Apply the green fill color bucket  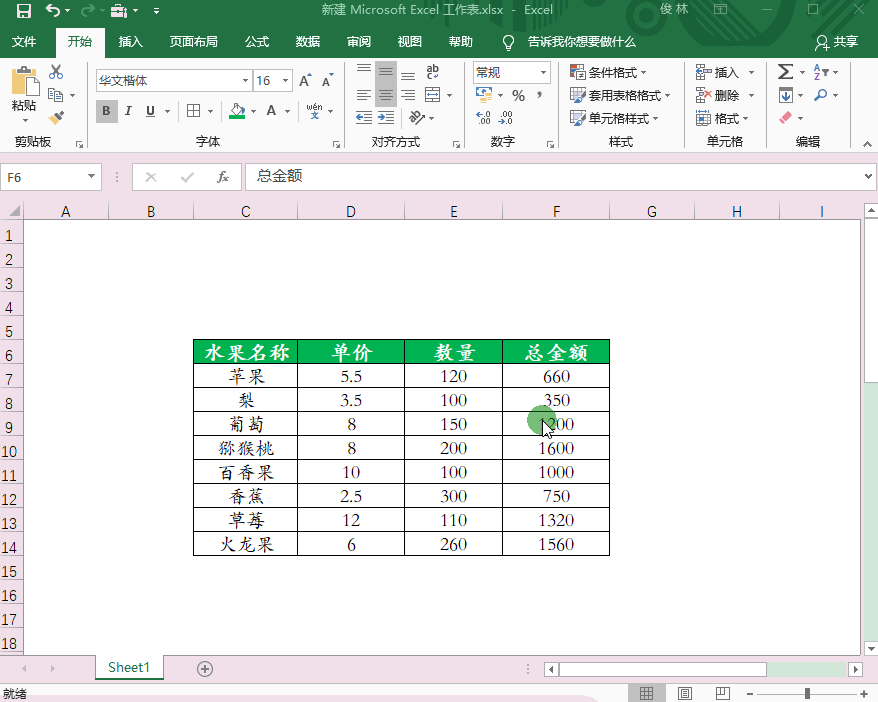237,111
